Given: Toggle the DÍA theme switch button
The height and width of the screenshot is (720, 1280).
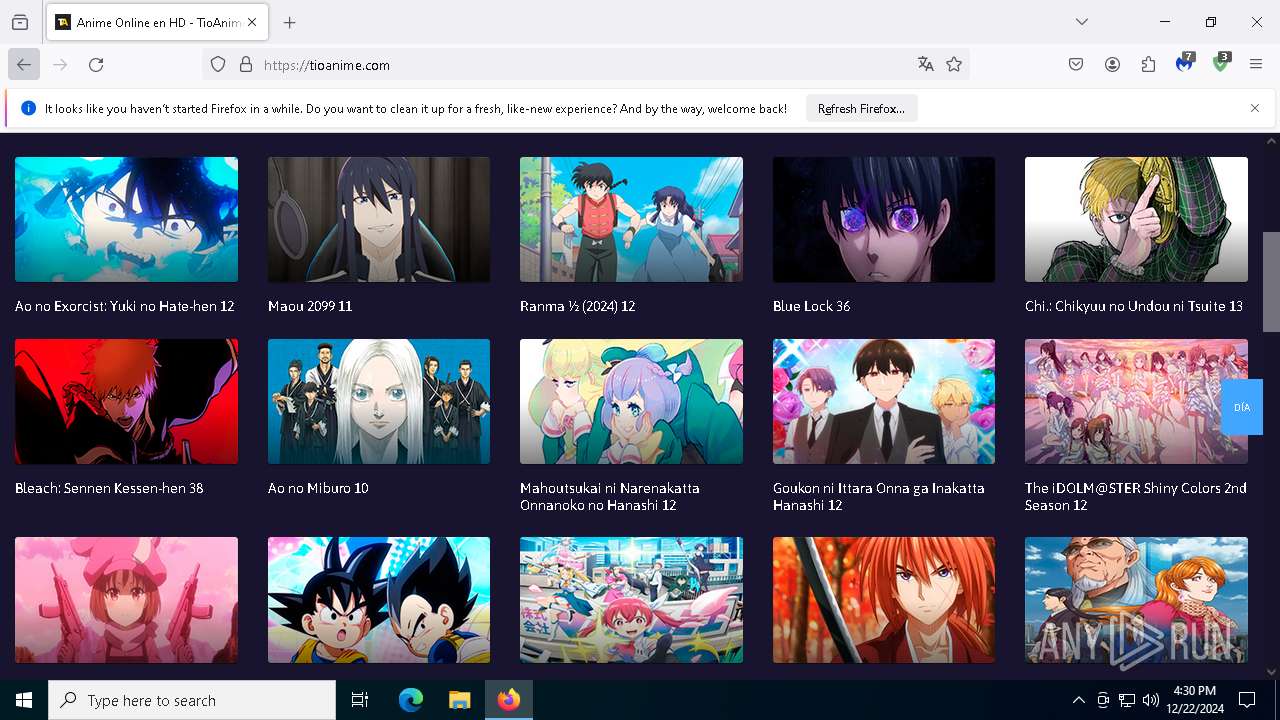Looking at the screenshot, I should coord(1242,407).
